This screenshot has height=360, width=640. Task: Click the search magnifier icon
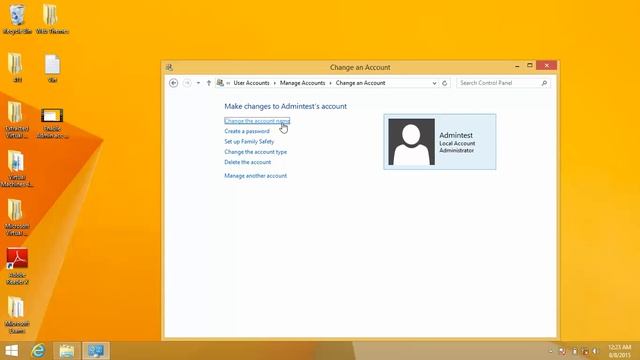point(544,83)
